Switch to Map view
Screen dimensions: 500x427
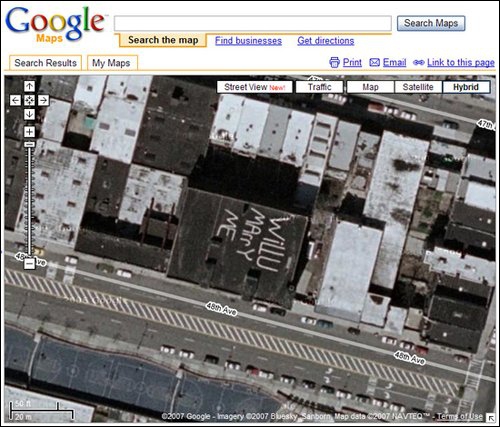pos(370,87)
